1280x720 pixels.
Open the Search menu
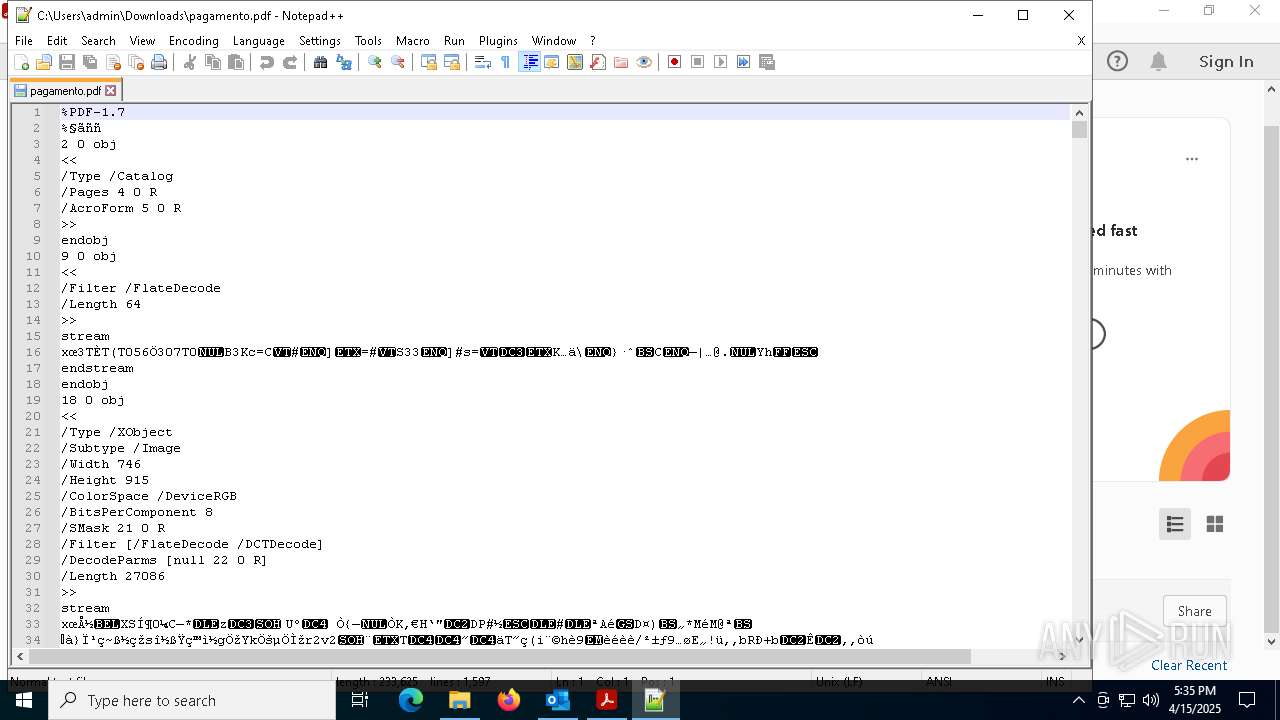[98, 41]
